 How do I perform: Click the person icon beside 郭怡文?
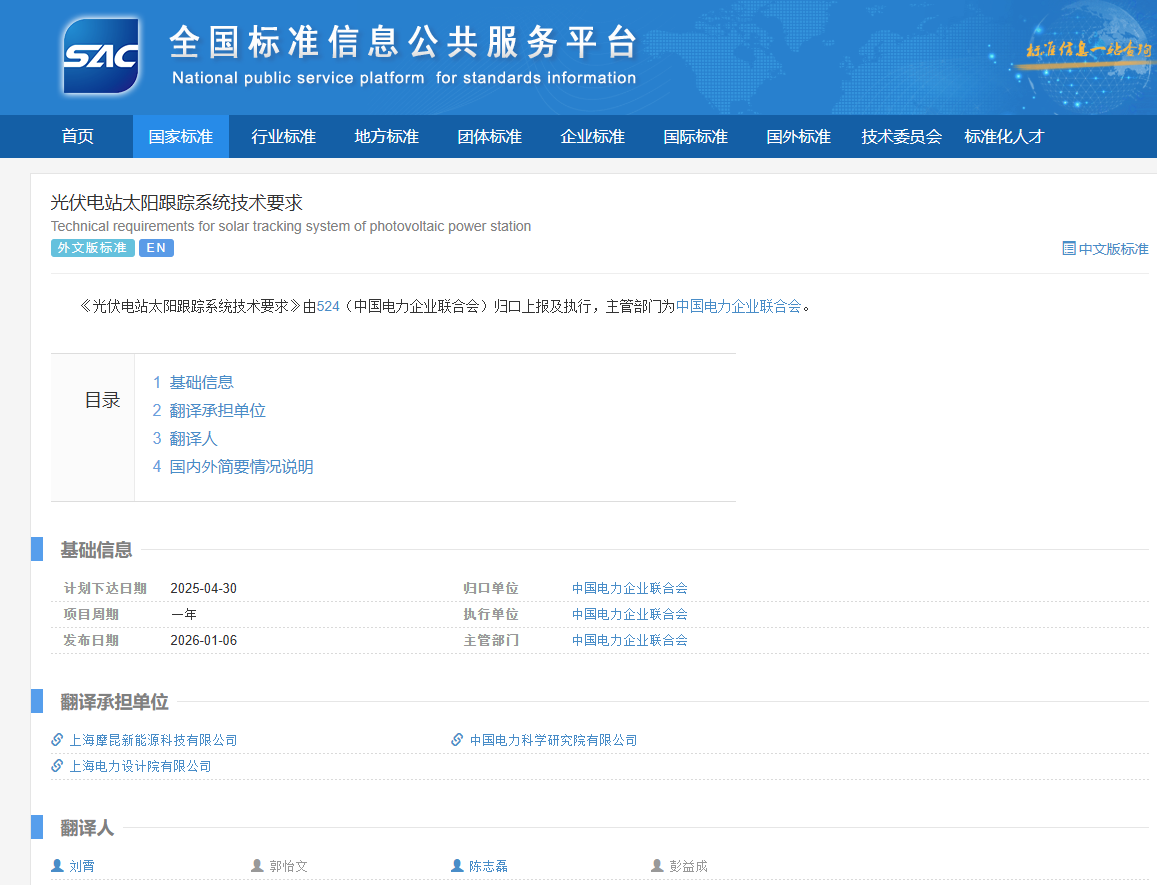tap(257, 866)
